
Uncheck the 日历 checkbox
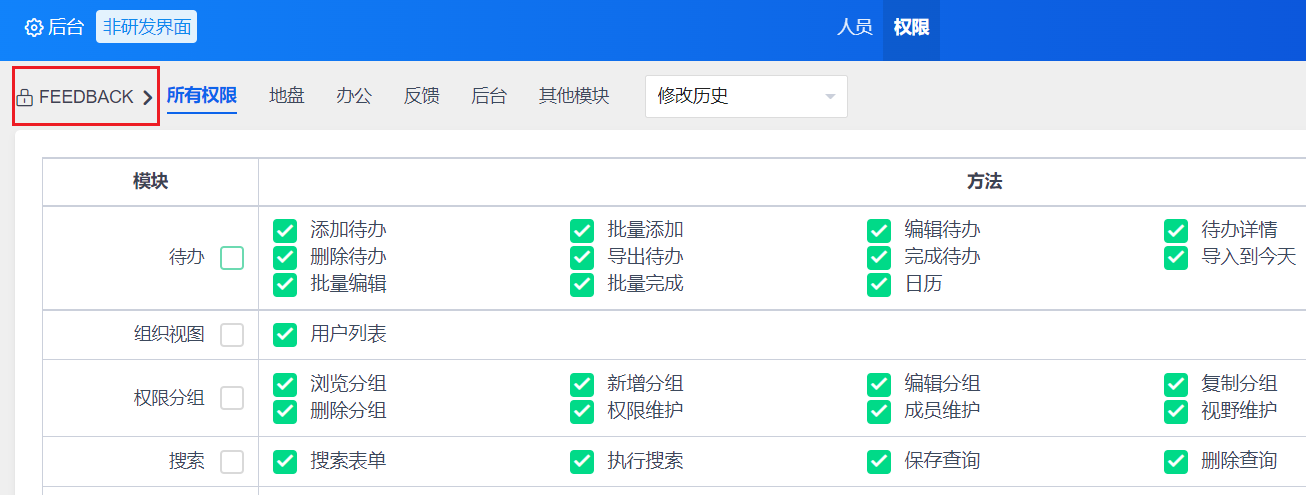pyautogui.click(x=879, y=284)
